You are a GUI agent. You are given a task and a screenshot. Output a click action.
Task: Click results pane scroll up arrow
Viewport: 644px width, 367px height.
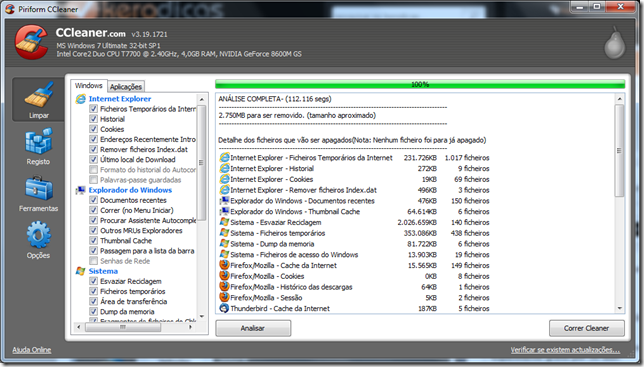620,99
